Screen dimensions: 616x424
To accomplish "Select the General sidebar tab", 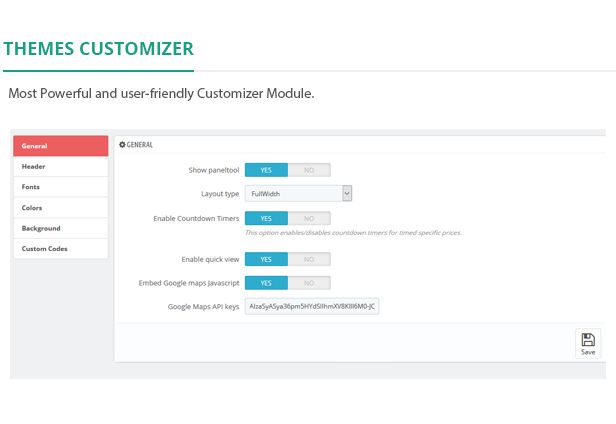I will 60,146.
